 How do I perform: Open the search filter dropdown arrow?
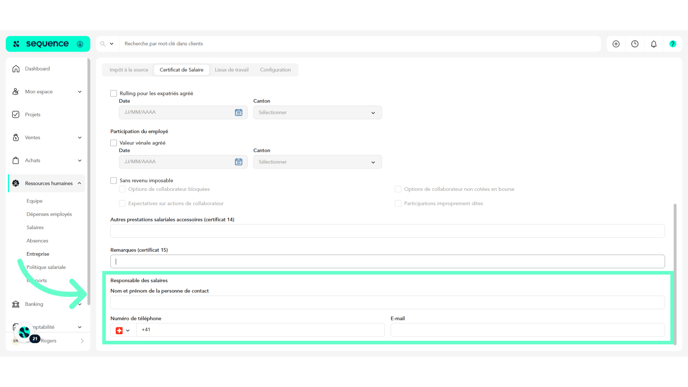click(111, 44)
